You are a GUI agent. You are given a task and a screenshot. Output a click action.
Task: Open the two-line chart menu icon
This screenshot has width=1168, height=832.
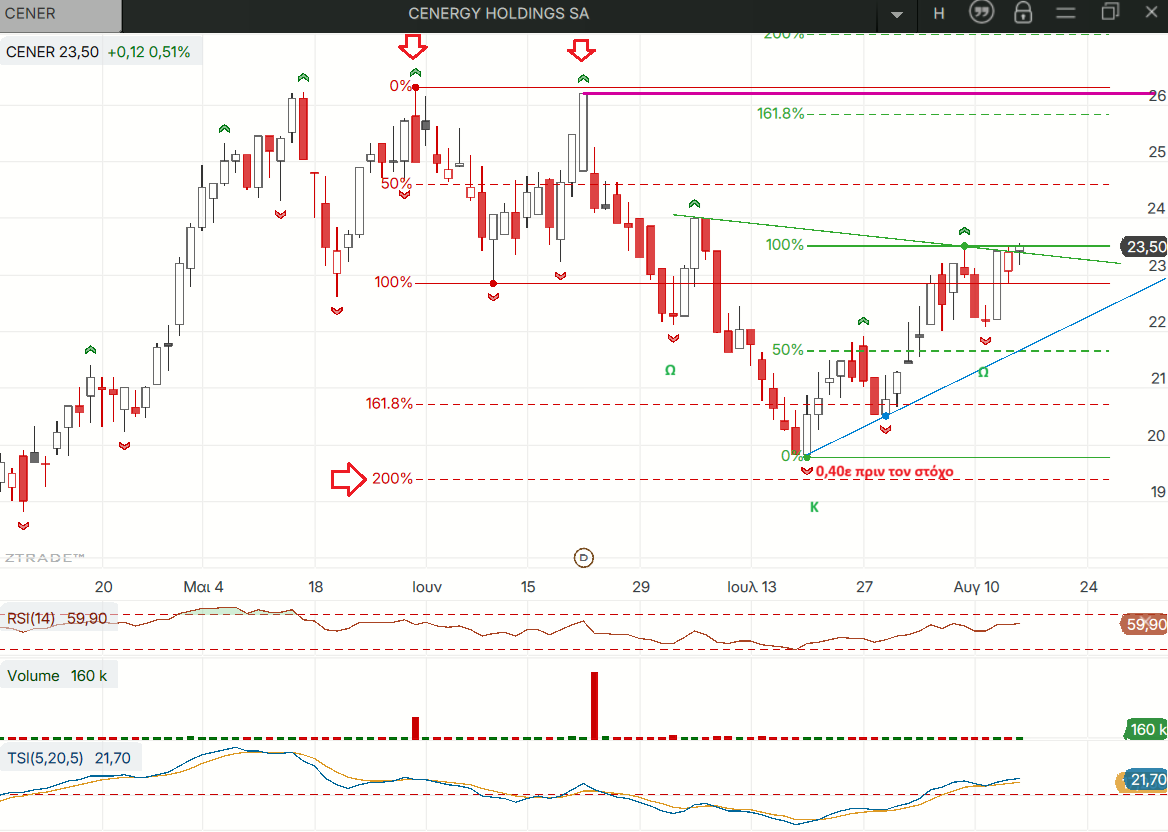(x=1065, y=13)
